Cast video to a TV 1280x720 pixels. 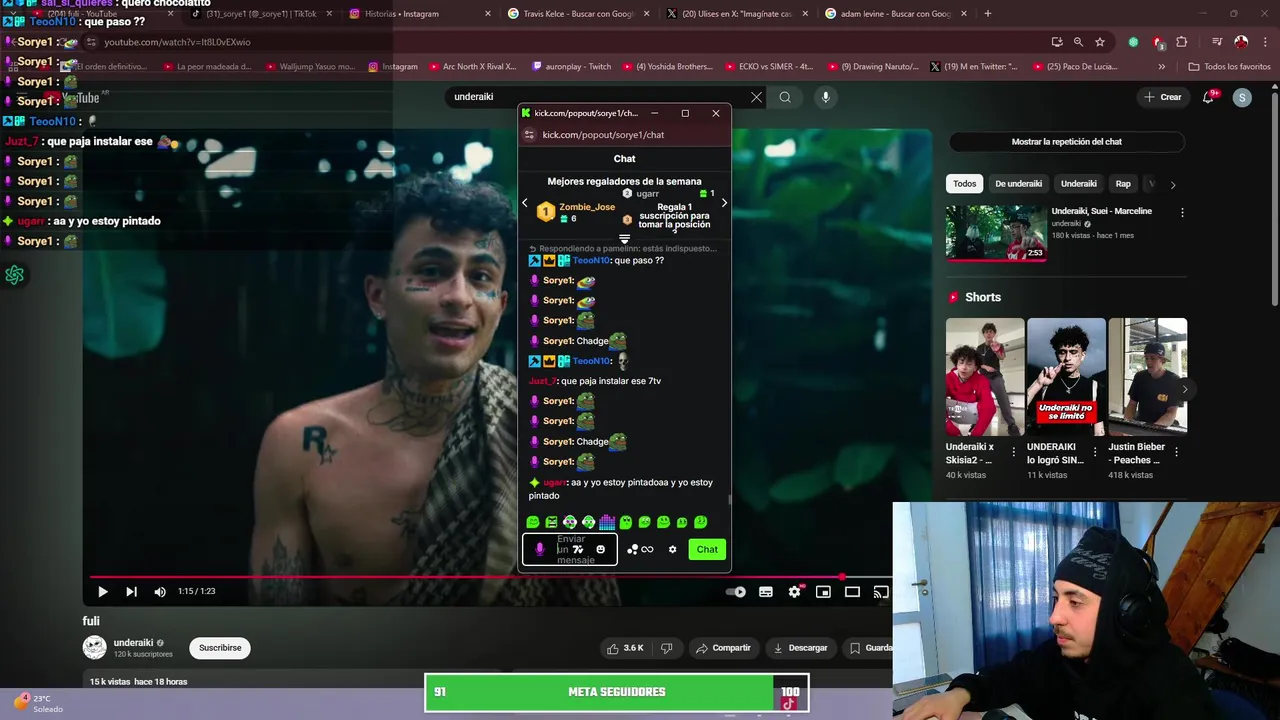coord(881,592)
